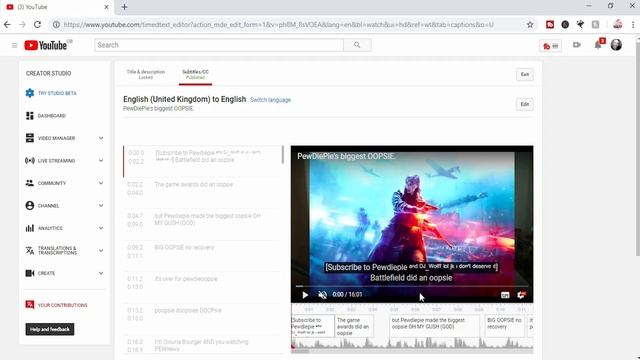The width and height of the screenshot is (640, 360).
Task: Click timeline block 'BIG OOPSIE no recovery'
Action: pyautogui.click(x=504, y=326)
